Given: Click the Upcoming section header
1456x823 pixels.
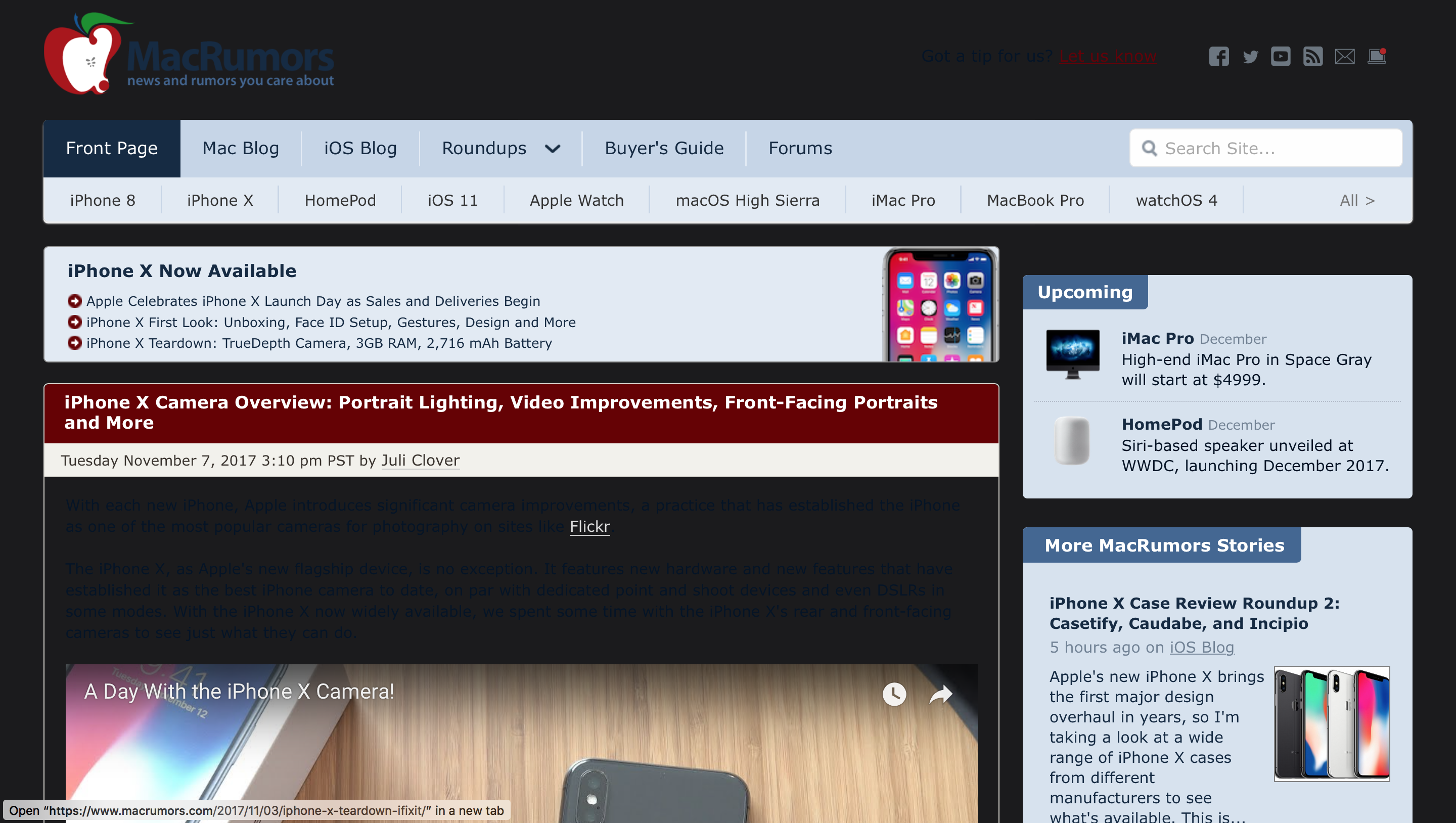Looking at the screenshot, I should tap(1084, 292).
